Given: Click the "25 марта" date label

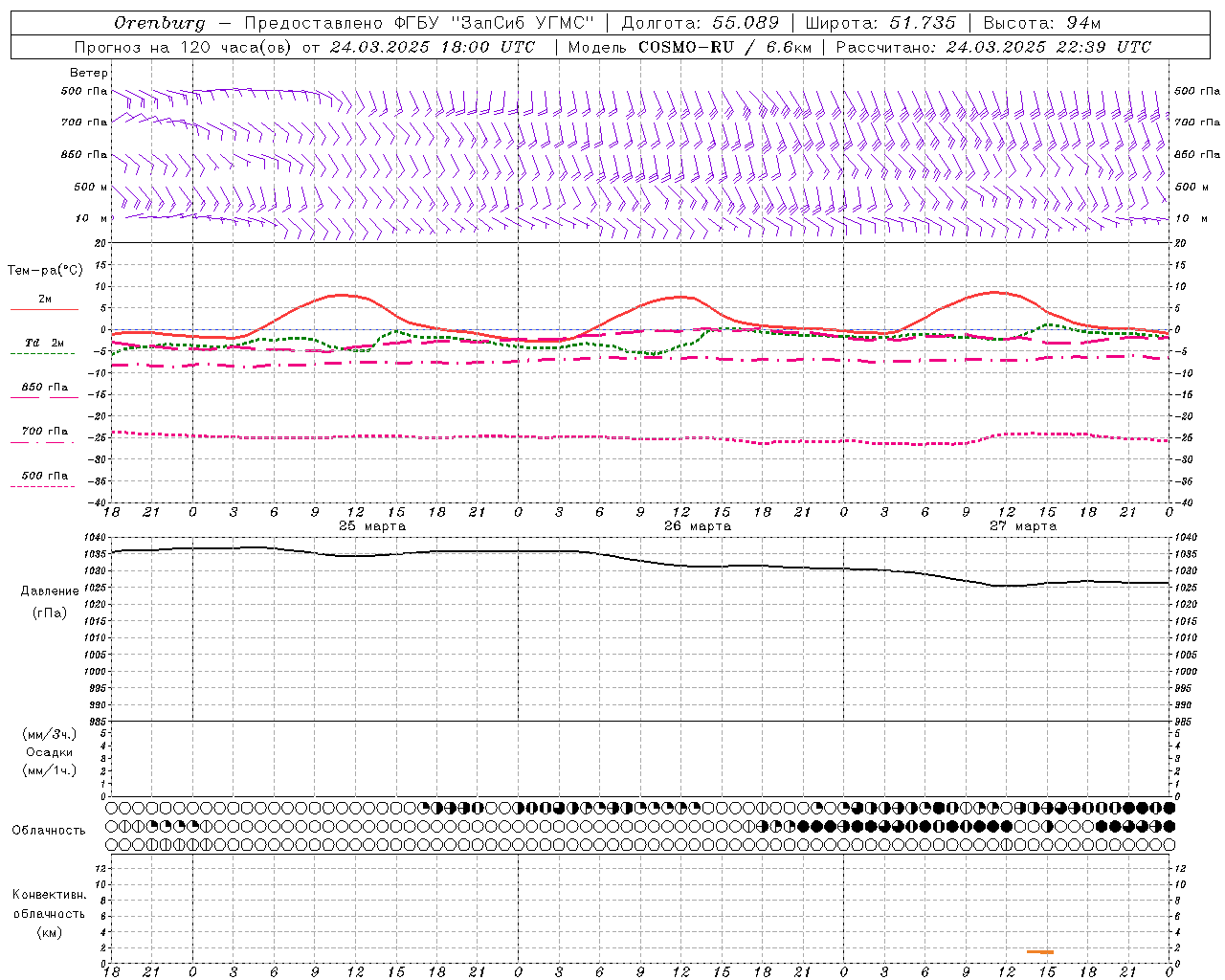Looking at the screenshot, I should click(x=372, y=526).
